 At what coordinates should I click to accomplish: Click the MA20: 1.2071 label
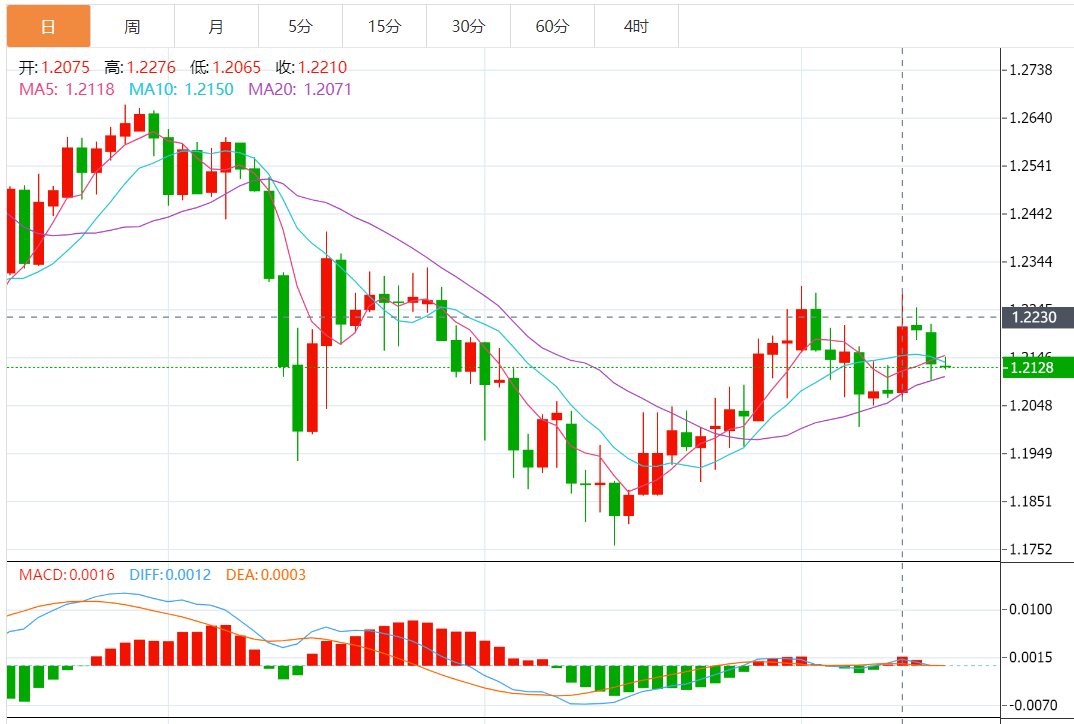coord(300,89)
